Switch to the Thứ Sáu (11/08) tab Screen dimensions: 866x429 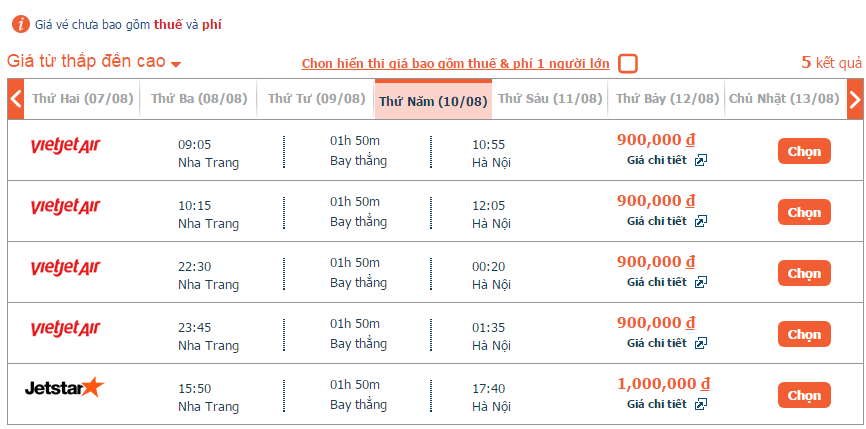coord(550,99)
